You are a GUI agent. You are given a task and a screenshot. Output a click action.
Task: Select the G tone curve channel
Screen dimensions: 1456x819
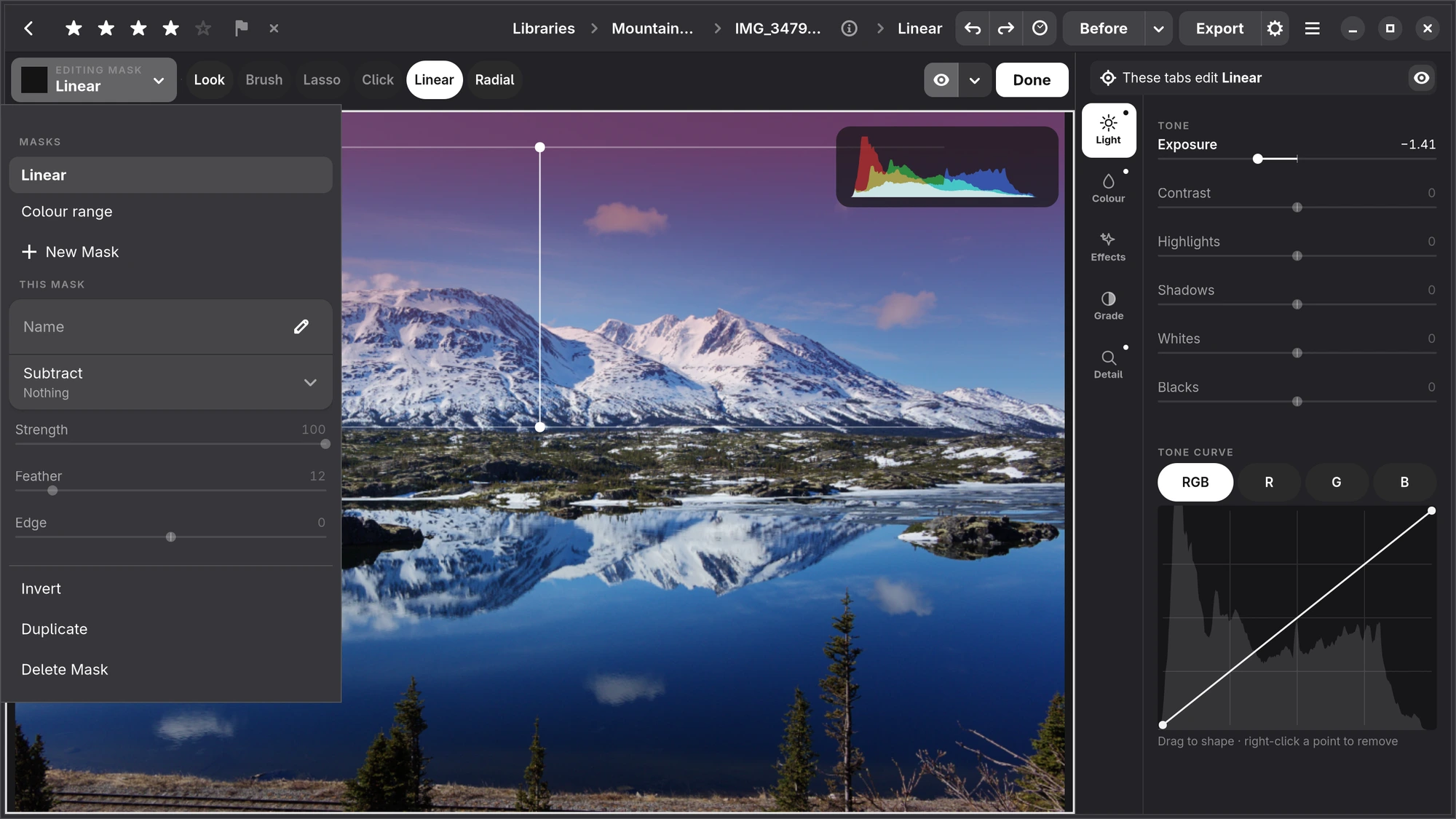(1336, 482)
